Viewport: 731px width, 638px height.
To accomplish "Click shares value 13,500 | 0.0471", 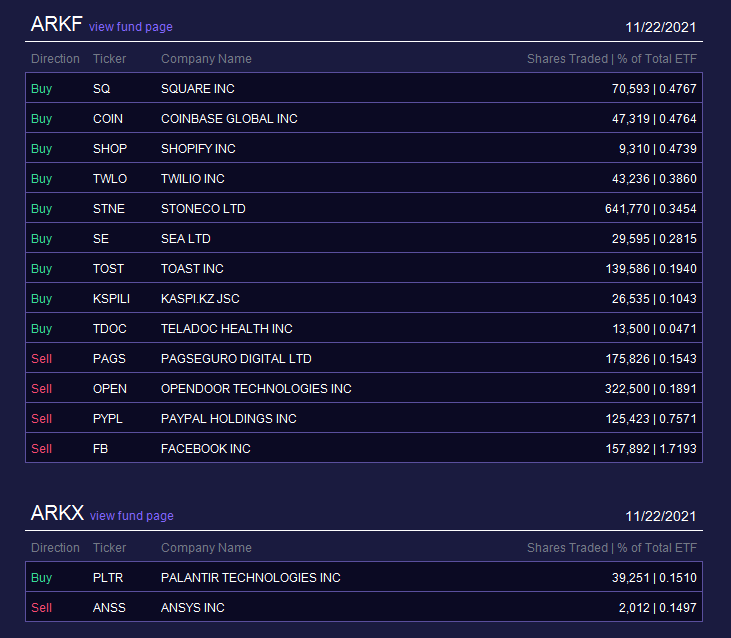I will point(655,329).
